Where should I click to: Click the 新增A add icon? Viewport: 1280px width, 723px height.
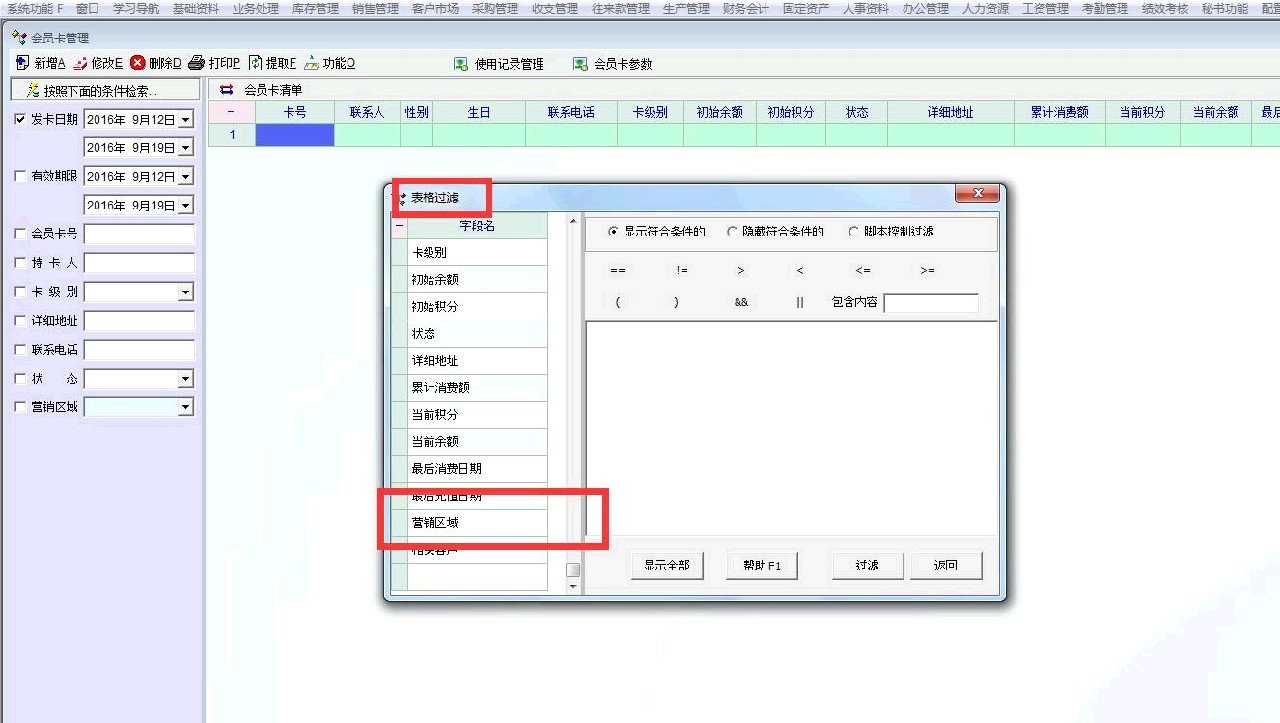(22, 63)
